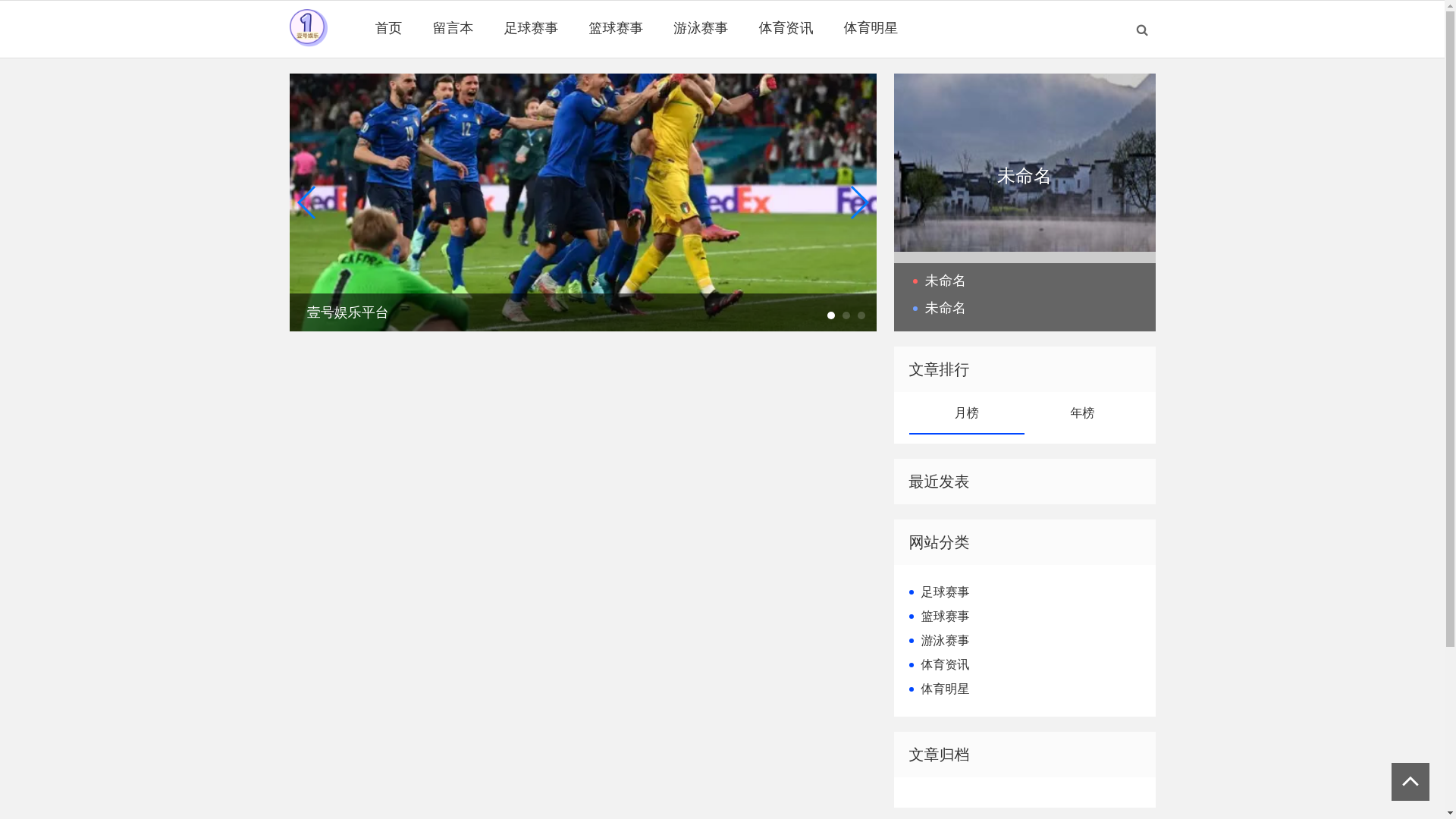Viewport: 1456px width, 819px height.
Task: Click the back-to-top arrow button
Action: (1410, 782)
